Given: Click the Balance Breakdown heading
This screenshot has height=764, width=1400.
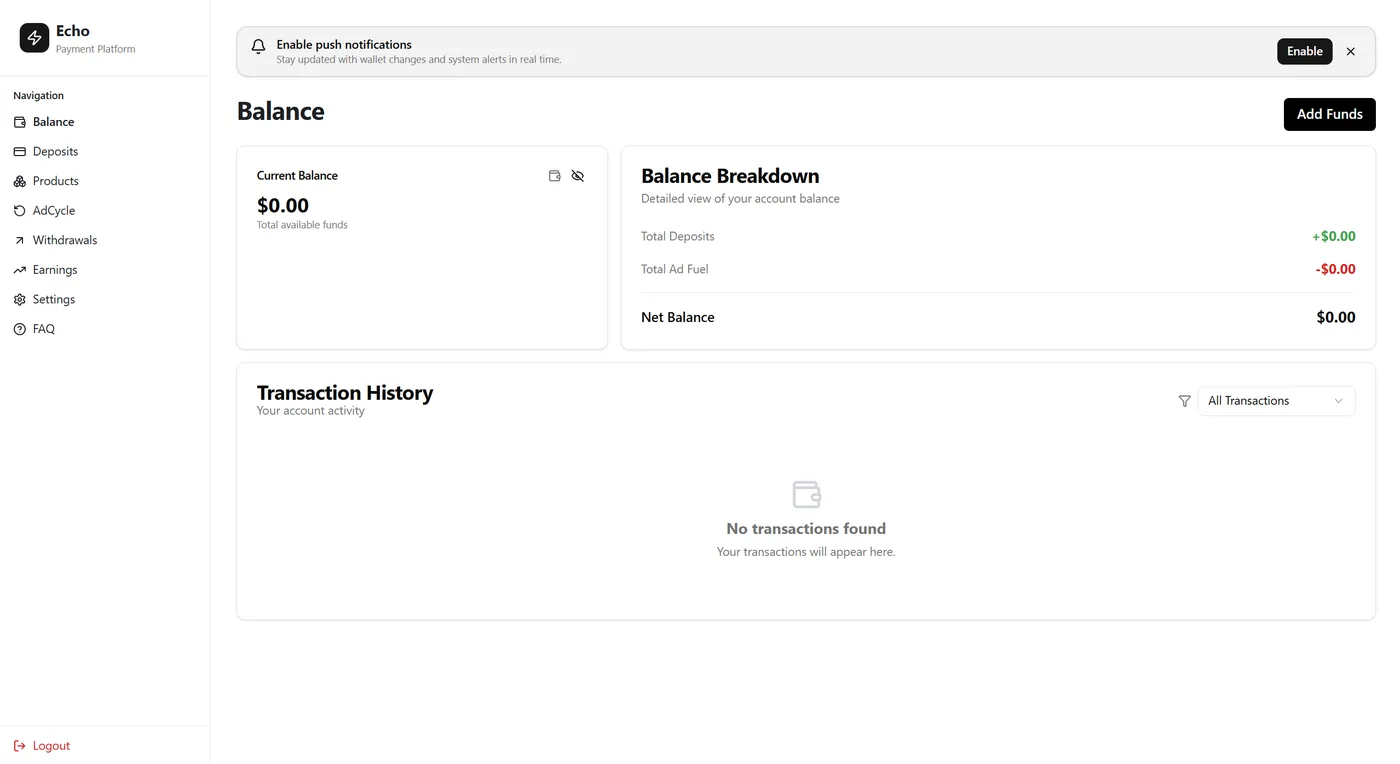Looking at the screenshot, I should pyautogui.click(x=730, y=176).
